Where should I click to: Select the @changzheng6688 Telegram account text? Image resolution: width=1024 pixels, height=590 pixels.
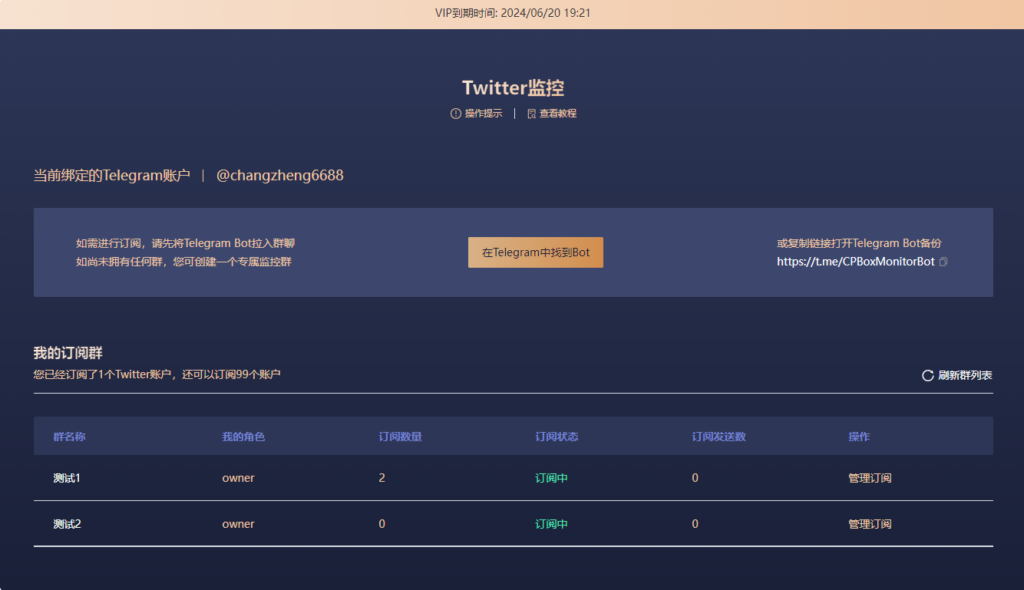280,176
